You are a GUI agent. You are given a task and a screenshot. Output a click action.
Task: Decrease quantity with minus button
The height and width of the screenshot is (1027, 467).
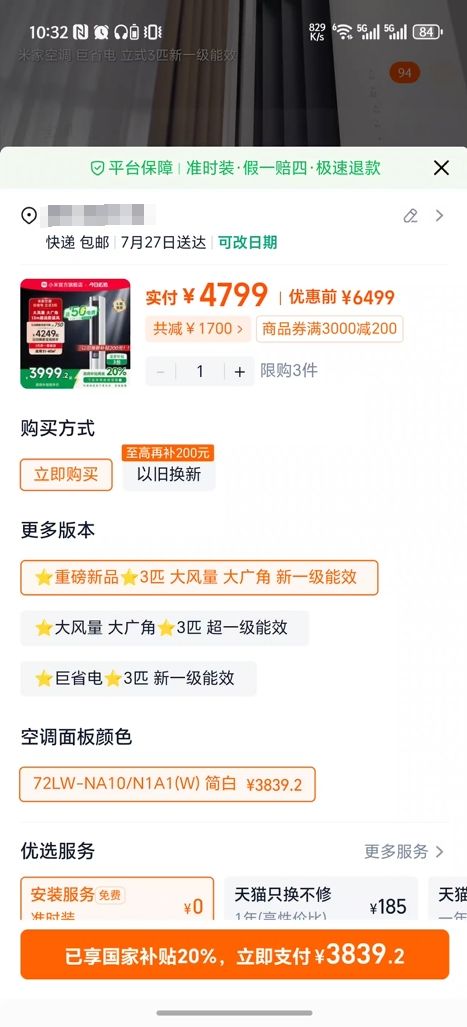click(x=160, y=371)
